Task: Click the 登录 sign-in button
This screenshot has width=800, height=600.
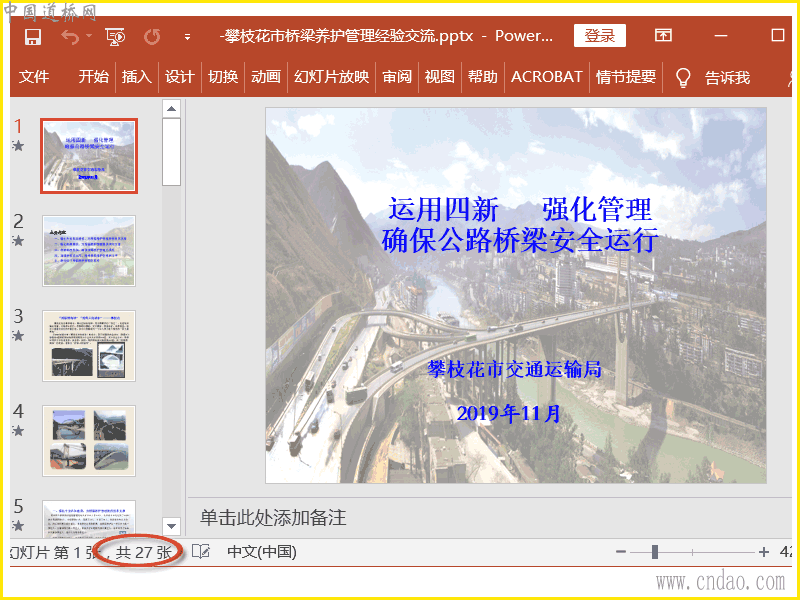Action: point(599,36)
